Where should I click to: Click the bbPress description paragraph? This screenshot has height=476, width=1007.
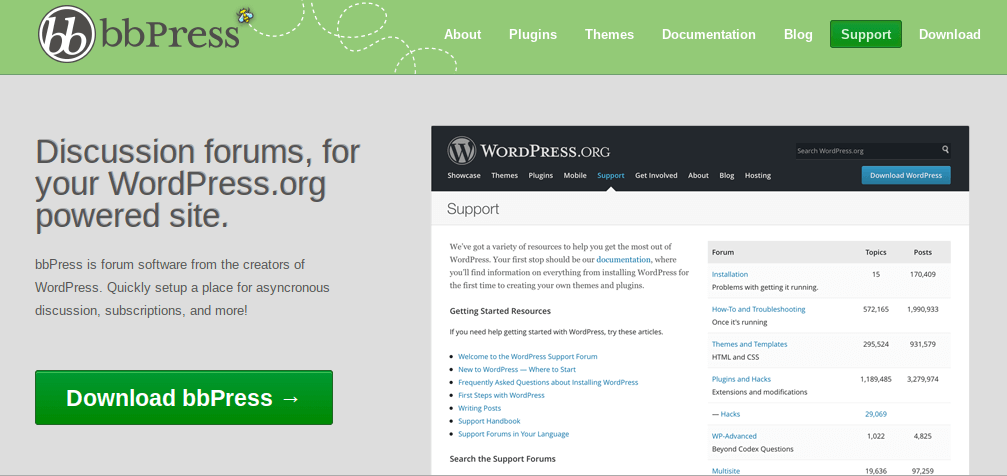click(x=182, y=288)
